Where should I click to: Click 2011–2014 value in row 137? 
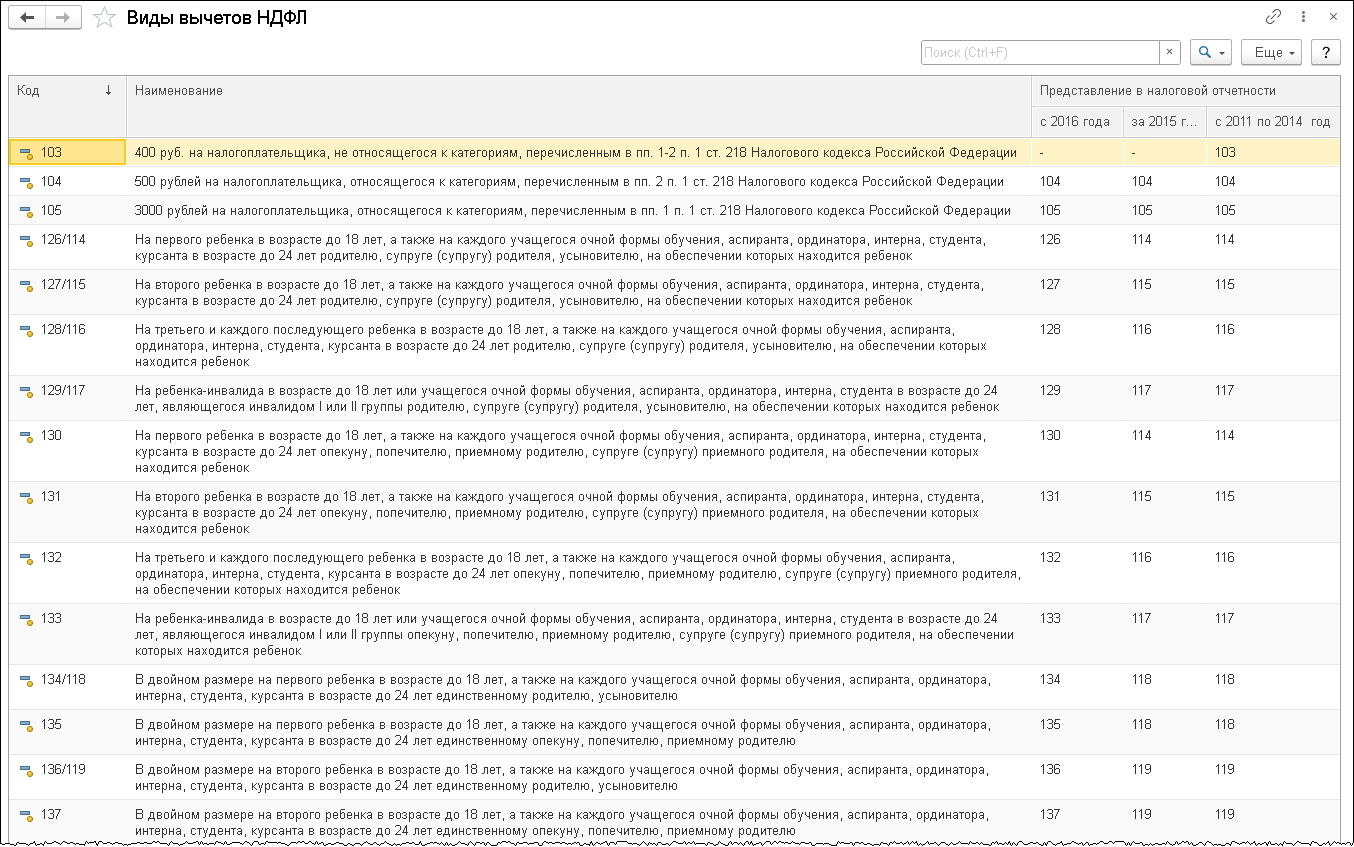1225,814
